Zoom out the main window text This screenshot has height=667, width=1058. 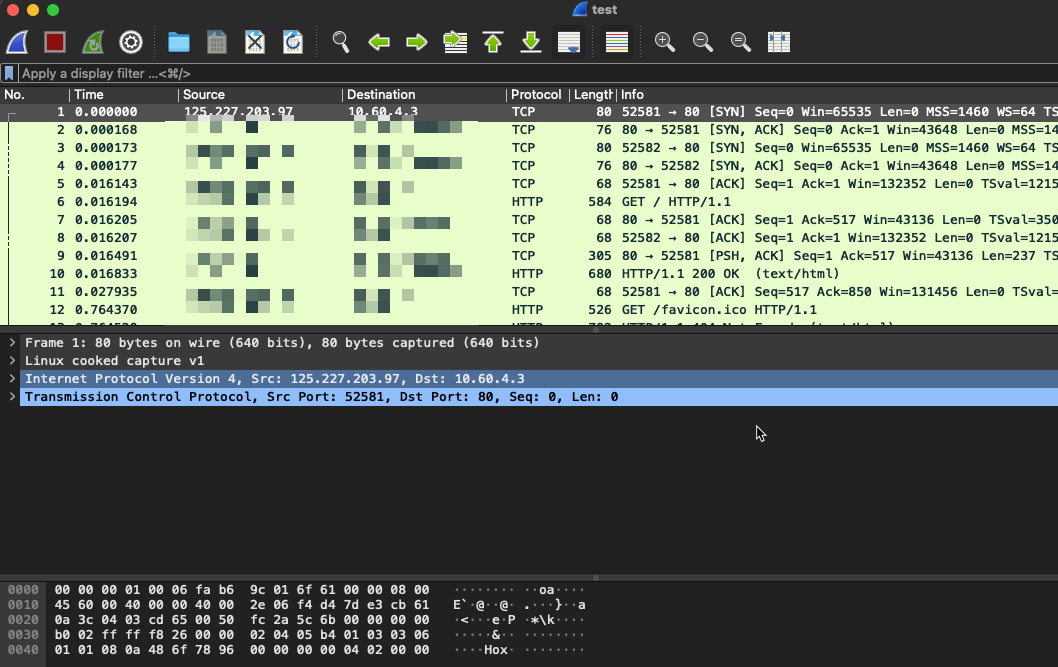tap(702, 42)
